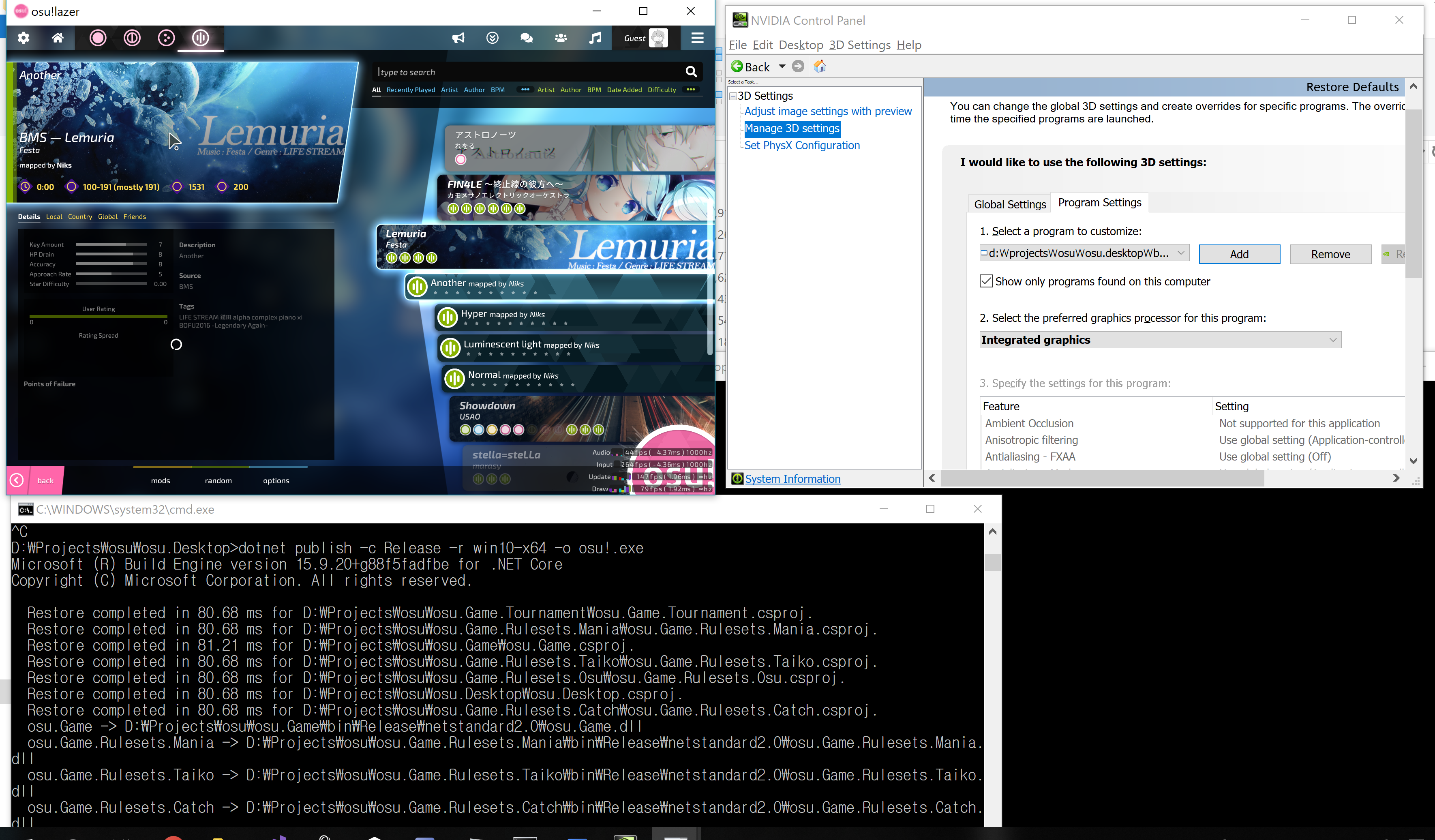Click the green Back arrow in NVIDIA Control Panel
This screenshot has width=1435, height=840.
click(x=737, y=66)
